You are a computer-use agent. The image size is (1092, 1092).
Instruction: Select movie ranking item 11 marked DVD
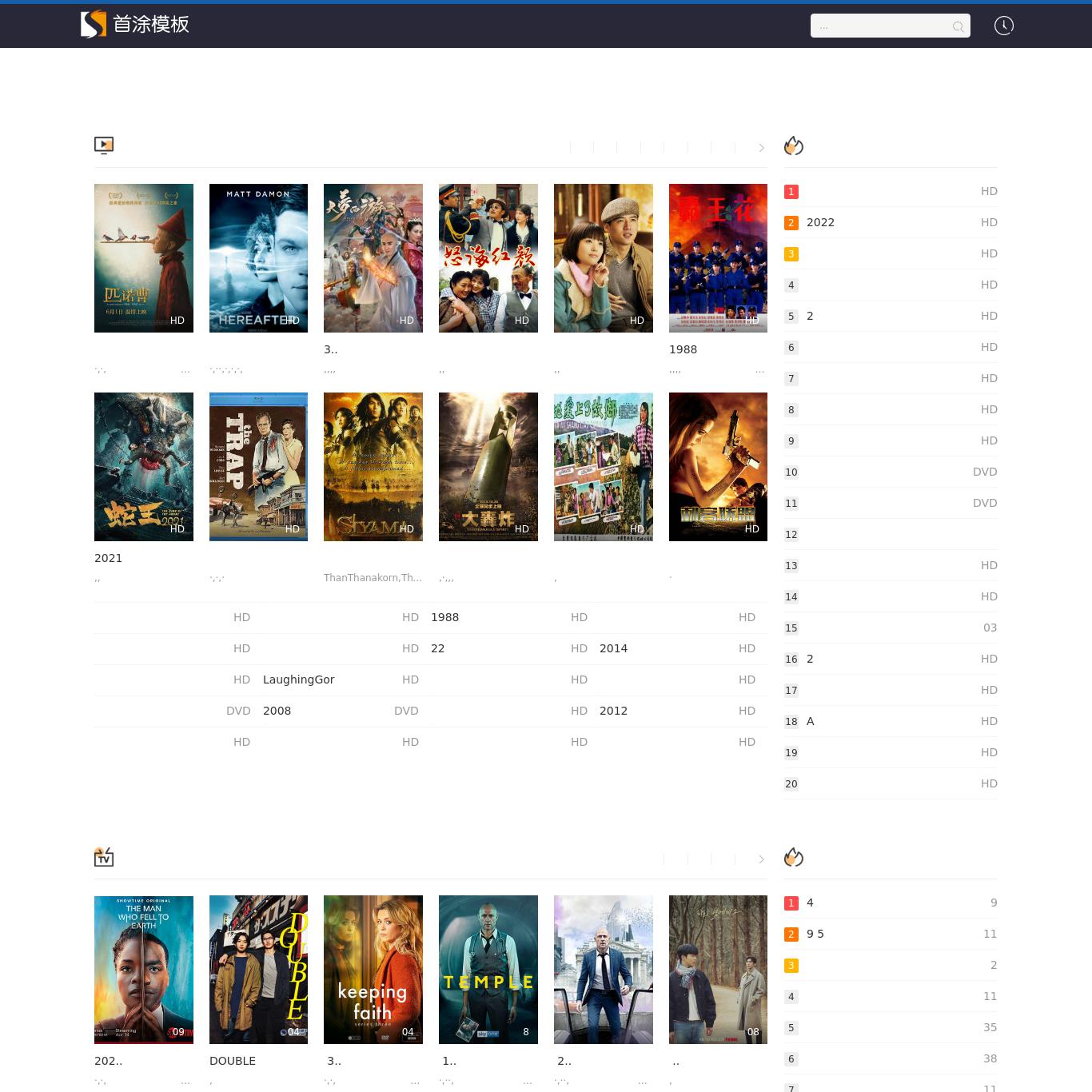click(891, 503)
